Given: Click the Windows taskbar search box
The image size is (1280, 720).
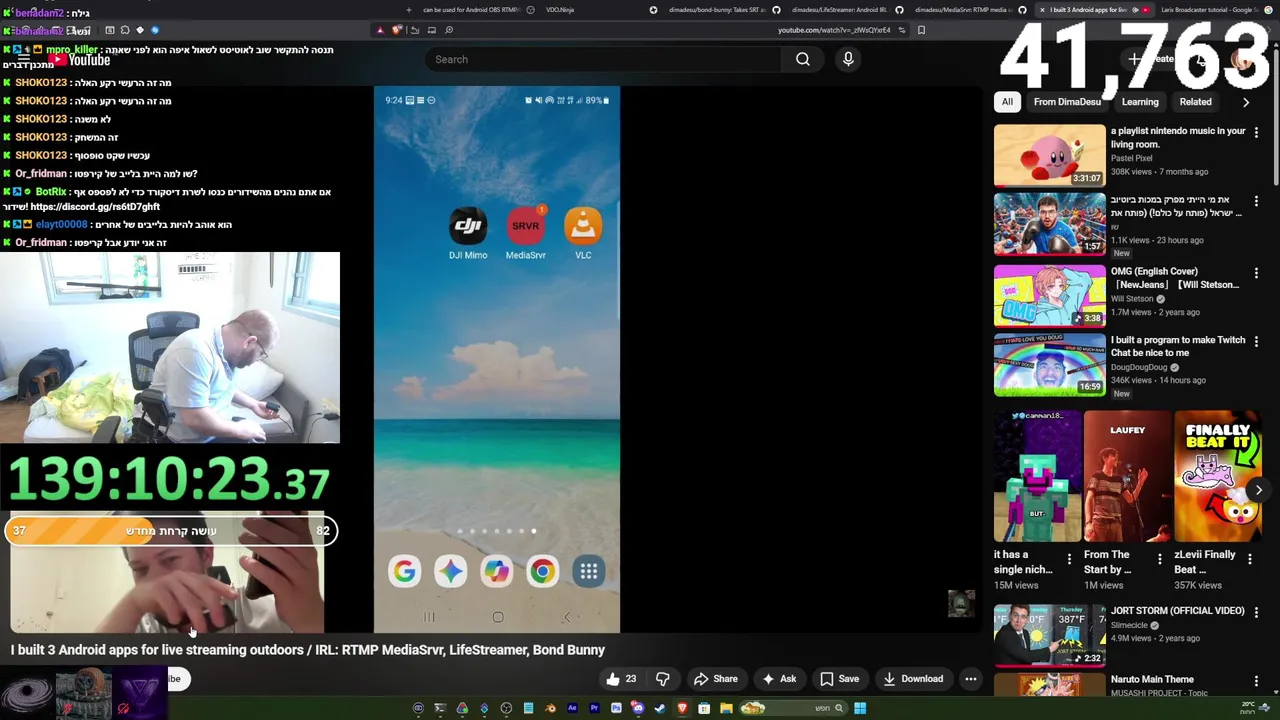Looking at the screenshot, I should point(792,708).
